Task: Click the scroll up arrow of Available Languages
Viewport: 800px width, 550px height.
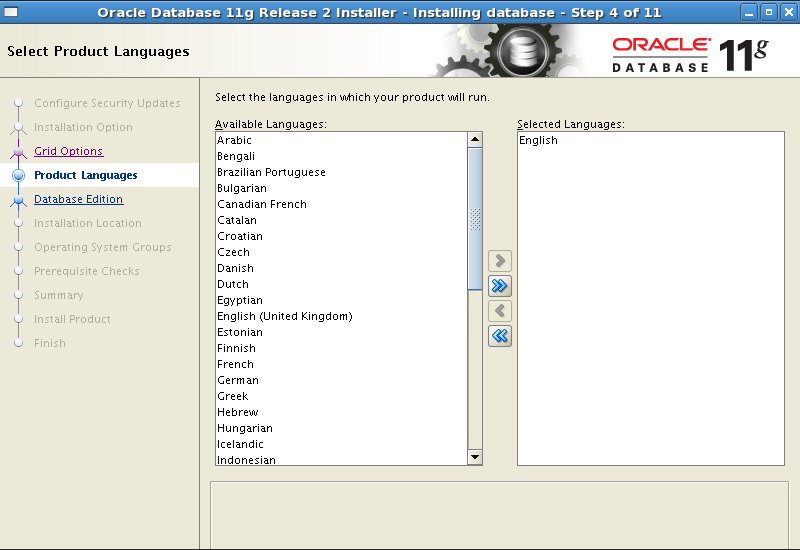Action: click(x=475, y=139)
